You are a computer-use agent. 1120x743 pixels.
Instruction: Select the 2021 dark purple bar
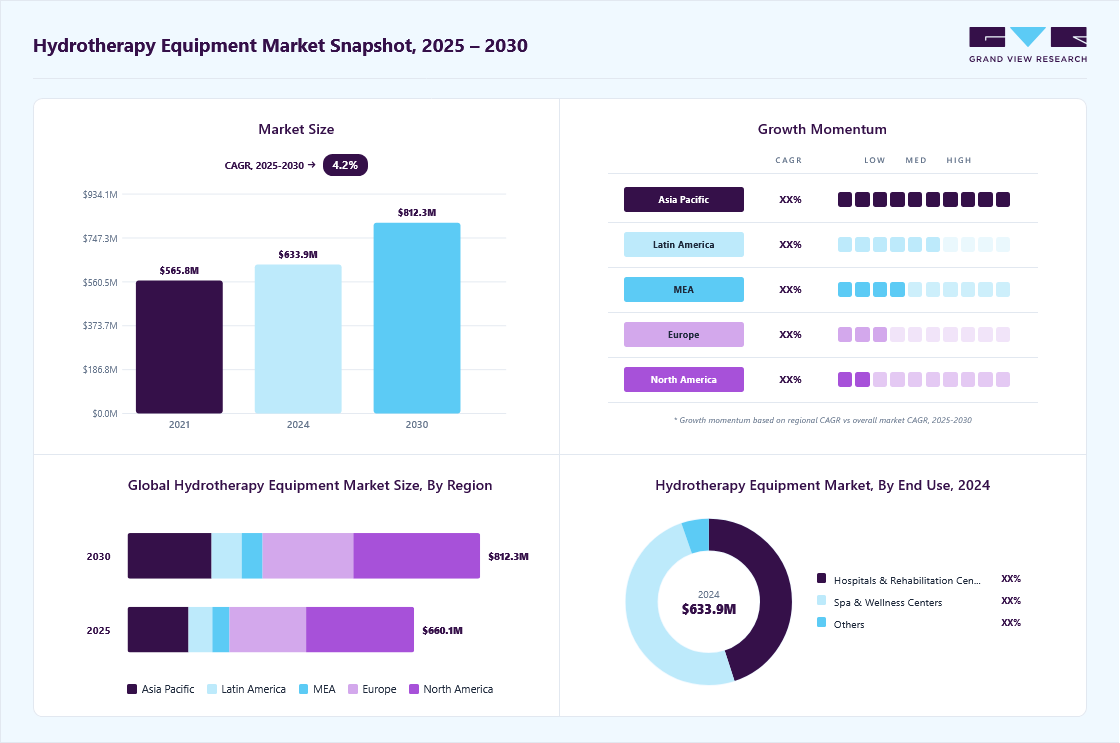coord(179,346)
